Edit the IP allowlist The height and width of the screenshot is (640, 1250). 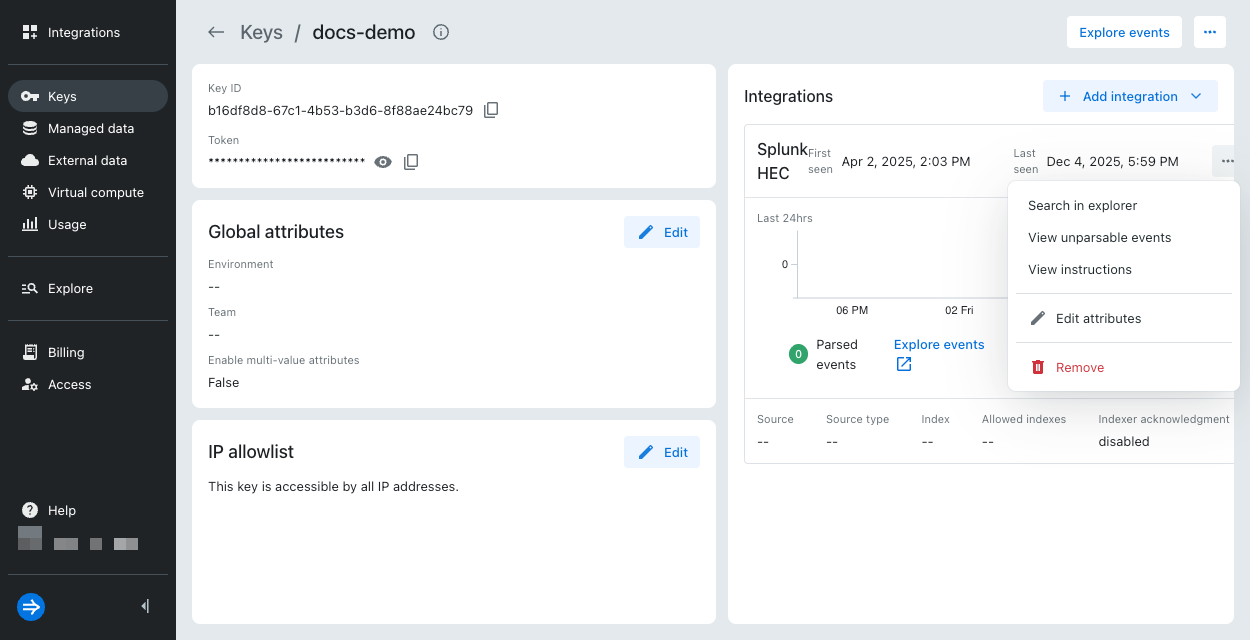(662, 452)
